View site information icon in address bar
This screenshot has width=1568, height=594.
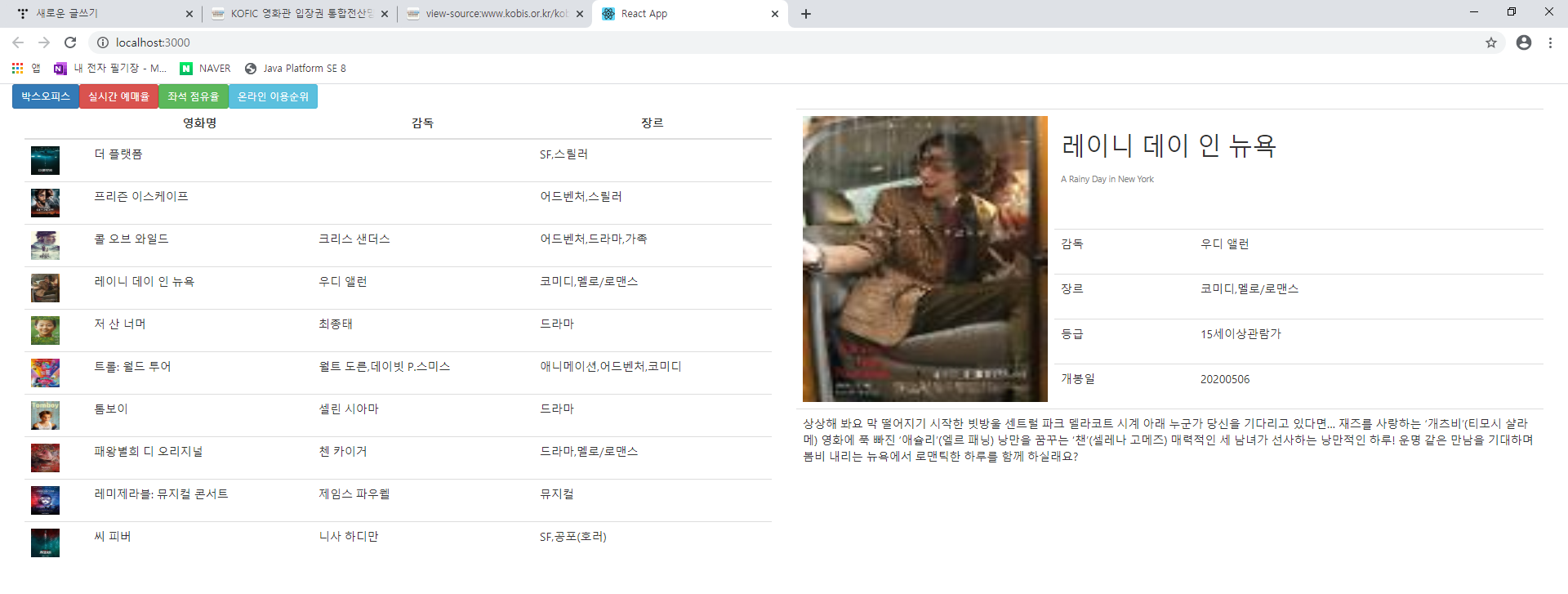coord(103,42)
